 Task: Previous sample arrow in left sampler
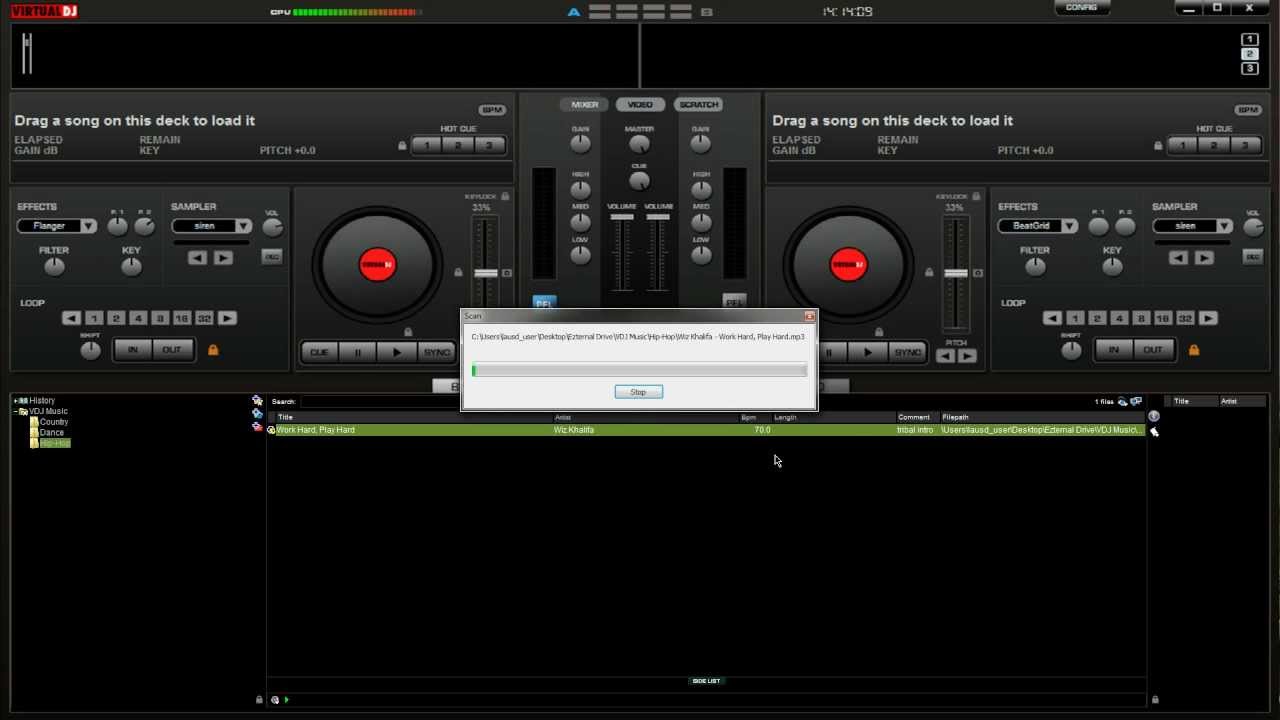(x=197, y=258)
